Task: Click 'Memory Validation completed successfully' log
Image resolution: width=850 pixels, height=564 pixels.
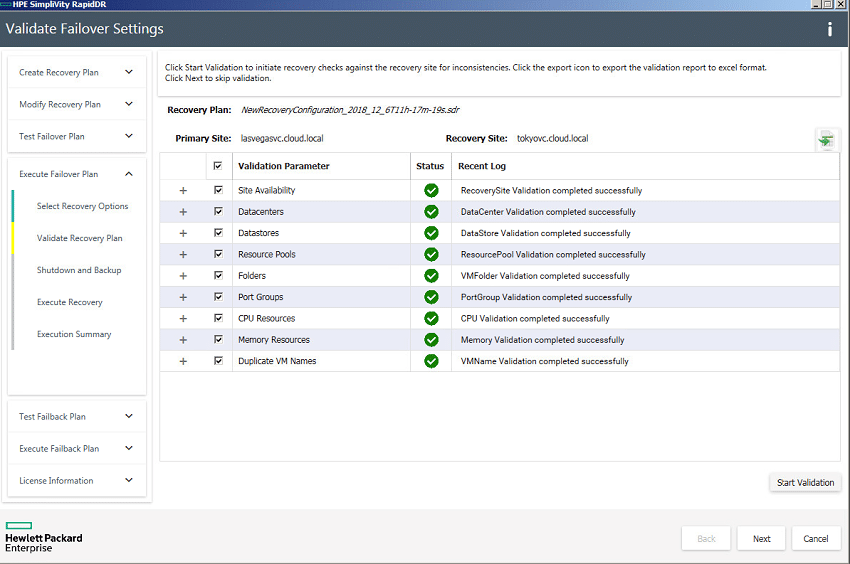Action: point(543,340)
